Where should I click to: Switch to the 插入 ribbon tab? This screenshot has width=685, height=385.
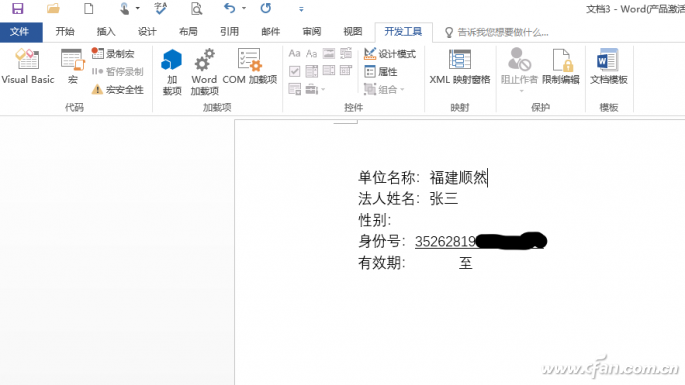pos(106,31)
